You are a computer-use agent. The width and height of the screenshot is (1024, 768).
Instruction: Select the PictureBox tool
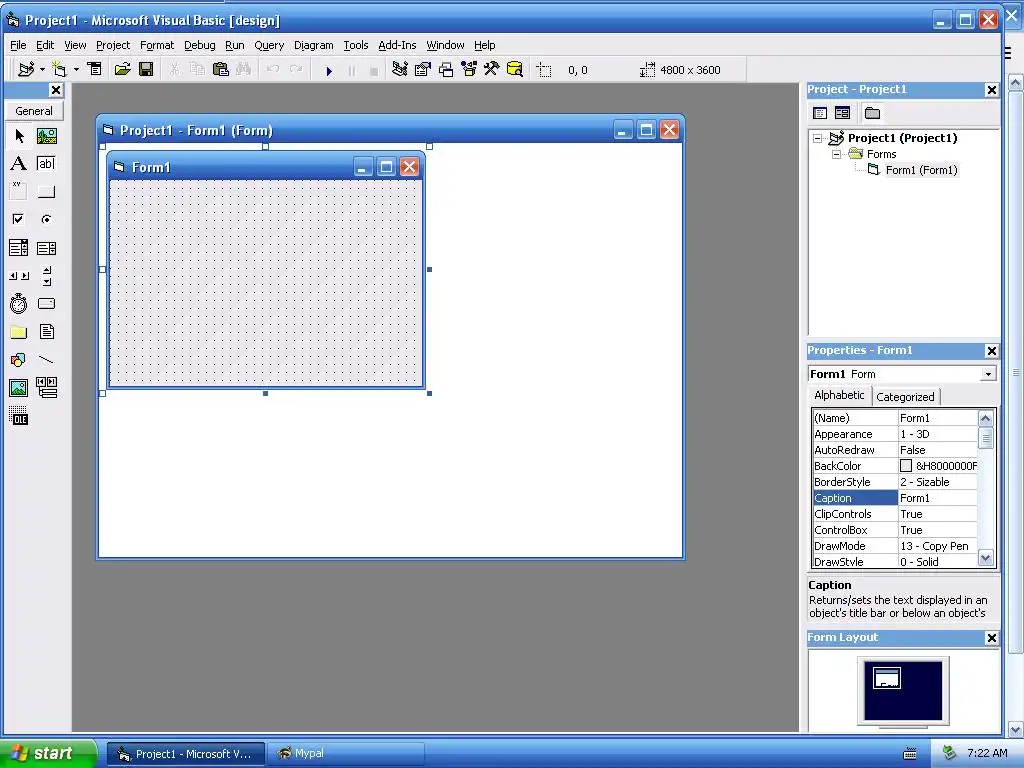click(x=46, y=136)
